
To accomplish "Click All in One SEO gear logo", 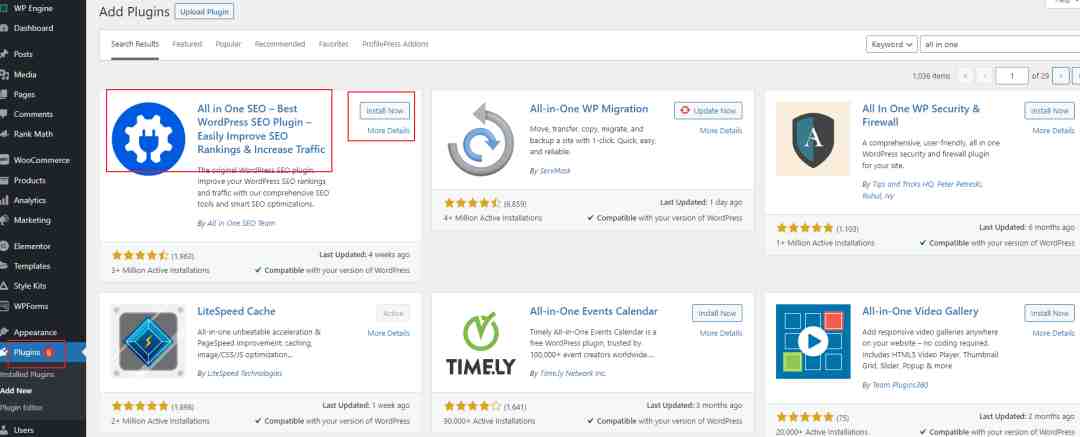I will [x=148, y=139].
